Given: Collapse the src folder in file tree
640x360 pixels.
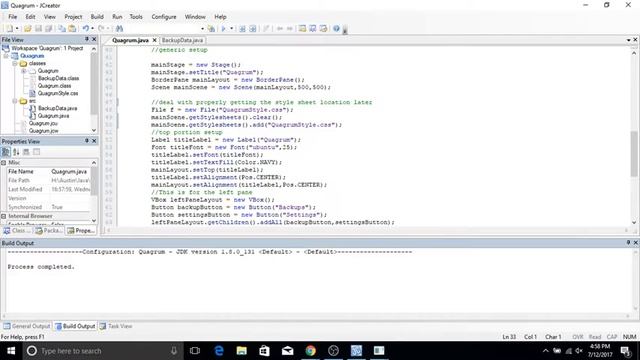Looking at the screenshot, I should [15, 101].
